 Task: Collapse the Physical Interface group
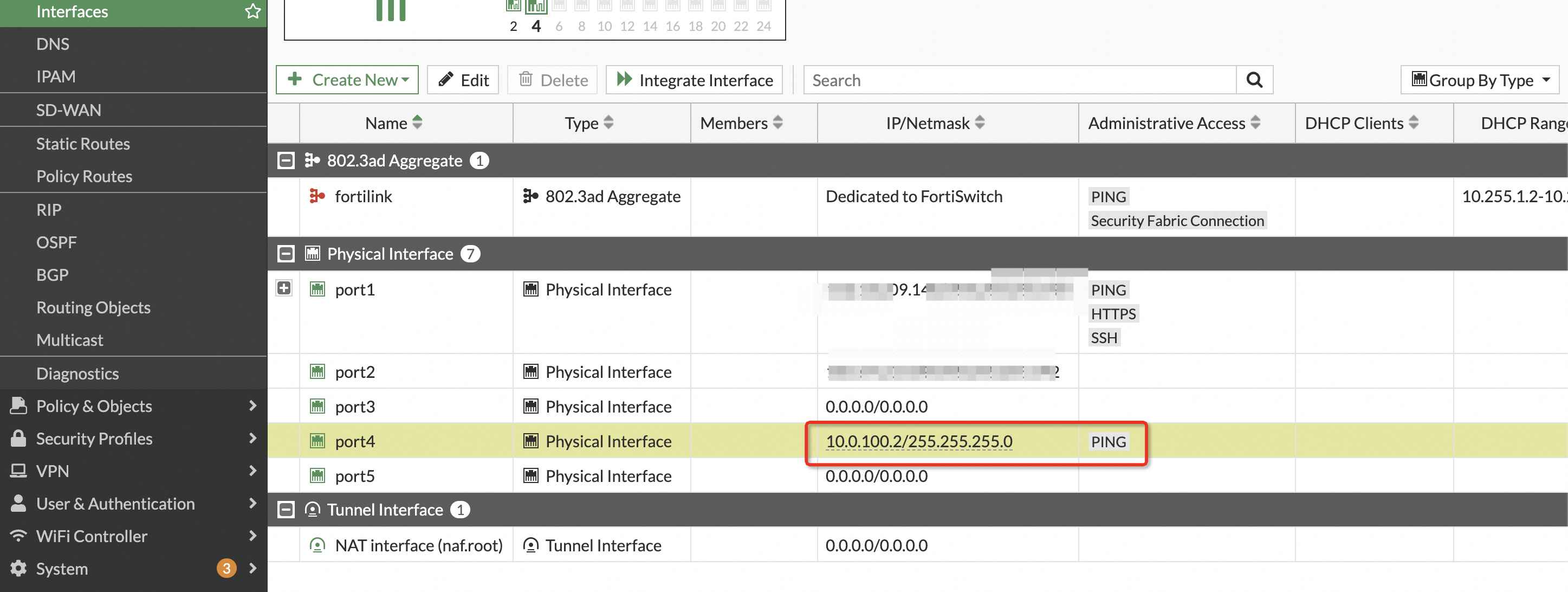pyautogui.click(x=286, y=253)
